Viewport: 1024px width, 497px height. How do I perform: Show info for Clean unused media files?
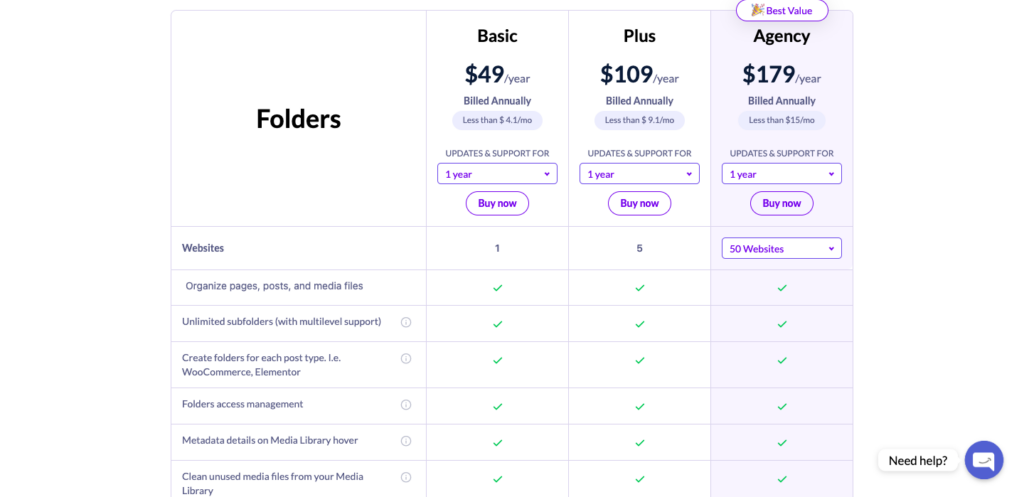tap(406, 477)
